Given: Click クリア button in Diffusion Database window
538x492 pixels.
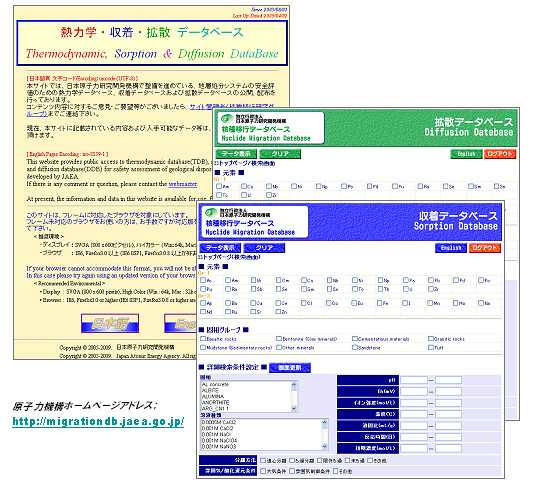Looking at the screenshot, I should coord(280,154).
